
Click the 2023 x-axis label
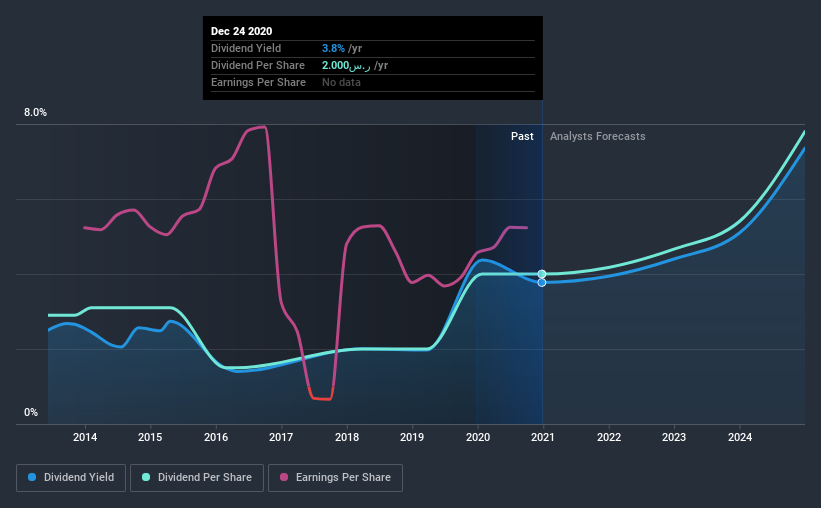(674, 437)
